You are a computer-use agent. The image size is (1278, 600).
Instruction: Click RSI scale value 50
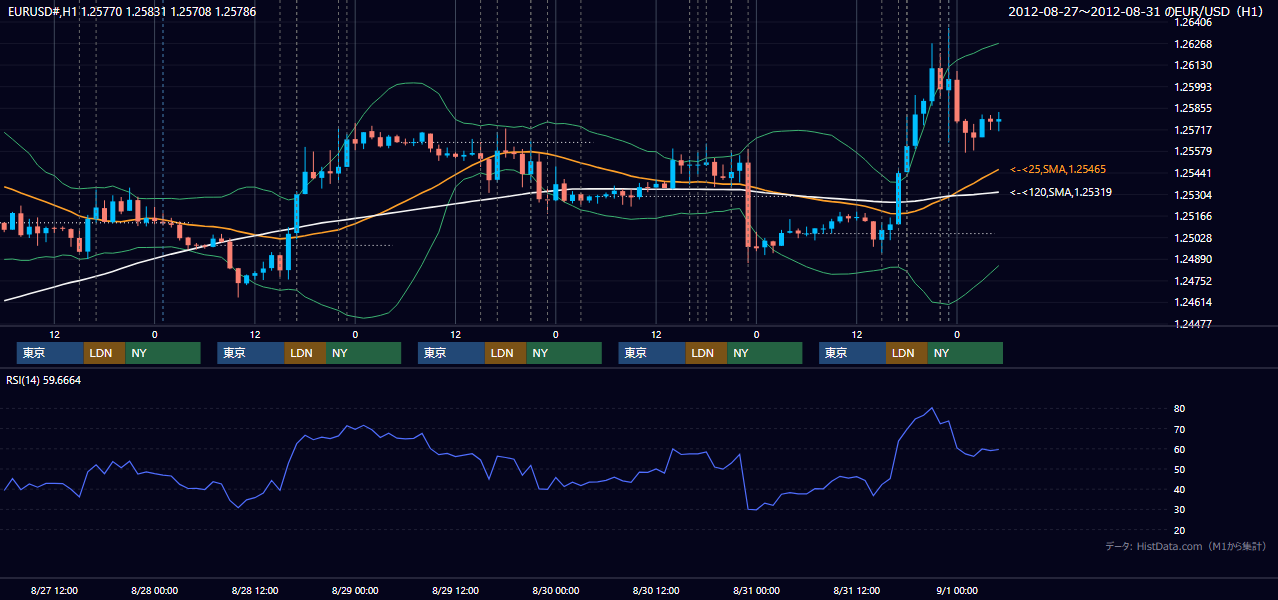pos(1179,469)
